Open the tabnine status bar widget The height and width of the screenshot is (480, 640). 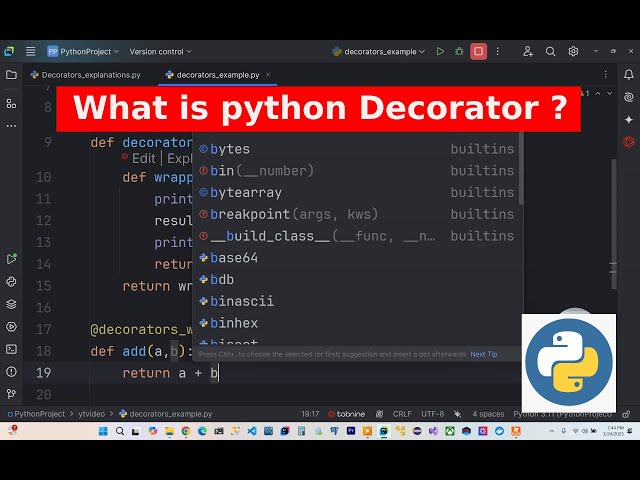pyautogui.click(x=347, y=414)
